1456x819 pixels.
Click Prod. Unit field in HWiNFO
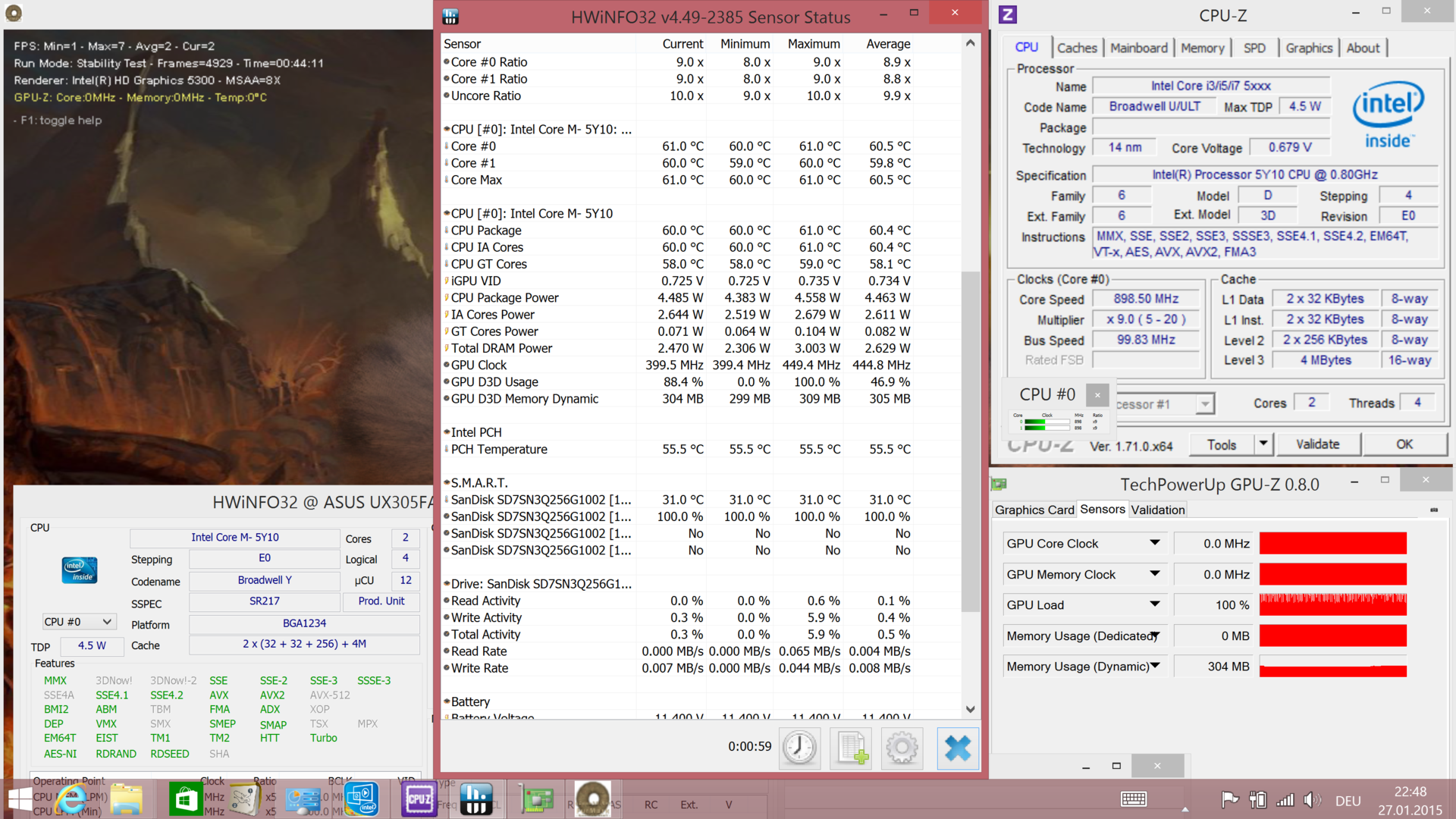click(x=381, y=601)
